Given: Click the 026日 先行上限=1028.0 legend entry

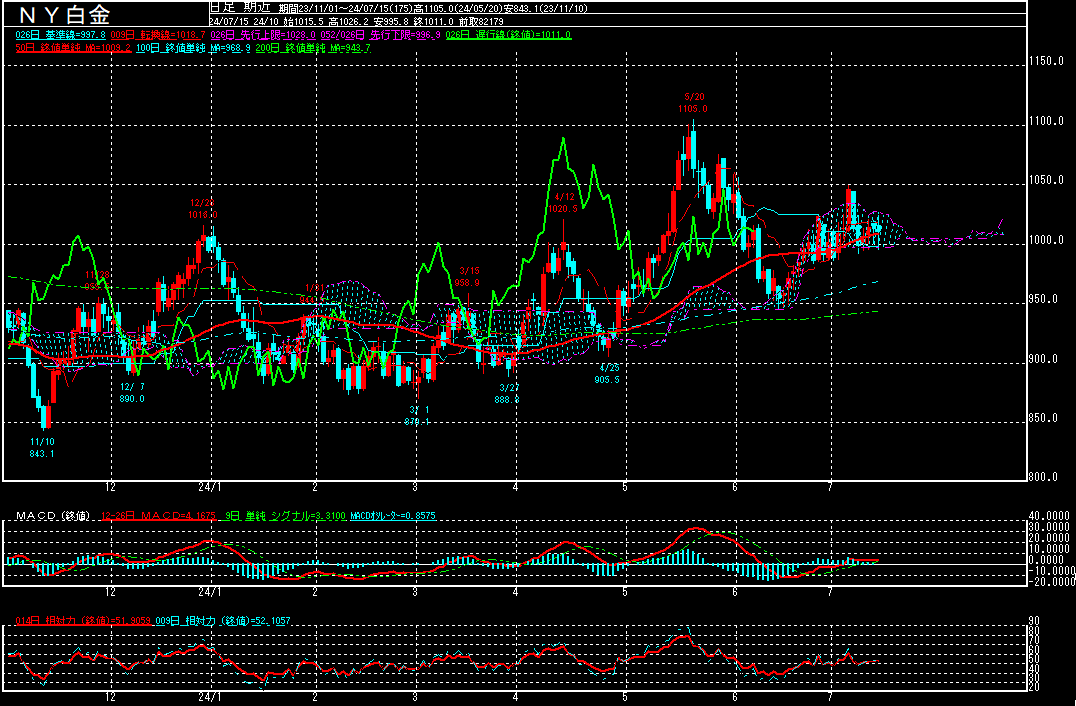Looking at the screenshot, I should (263, 35).
